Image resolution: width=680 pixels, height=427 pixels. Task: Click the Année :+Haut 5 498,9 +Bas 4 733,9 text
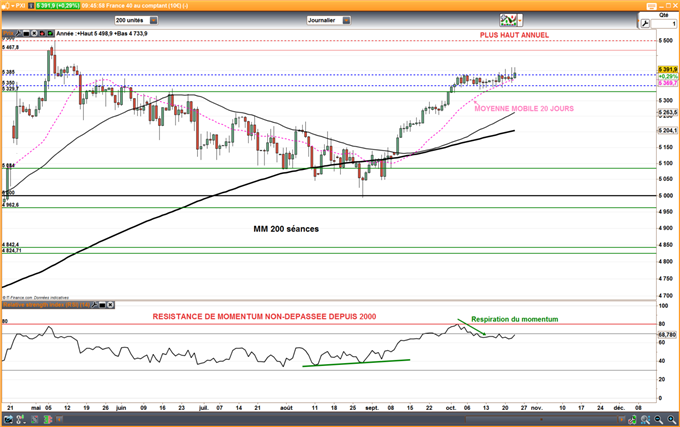point(102,33)
